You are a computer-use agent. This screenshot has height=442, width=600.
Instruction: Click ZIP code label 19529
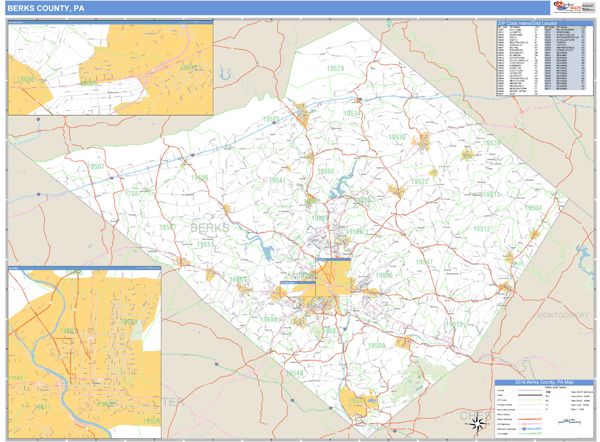(x=335, y=68)
